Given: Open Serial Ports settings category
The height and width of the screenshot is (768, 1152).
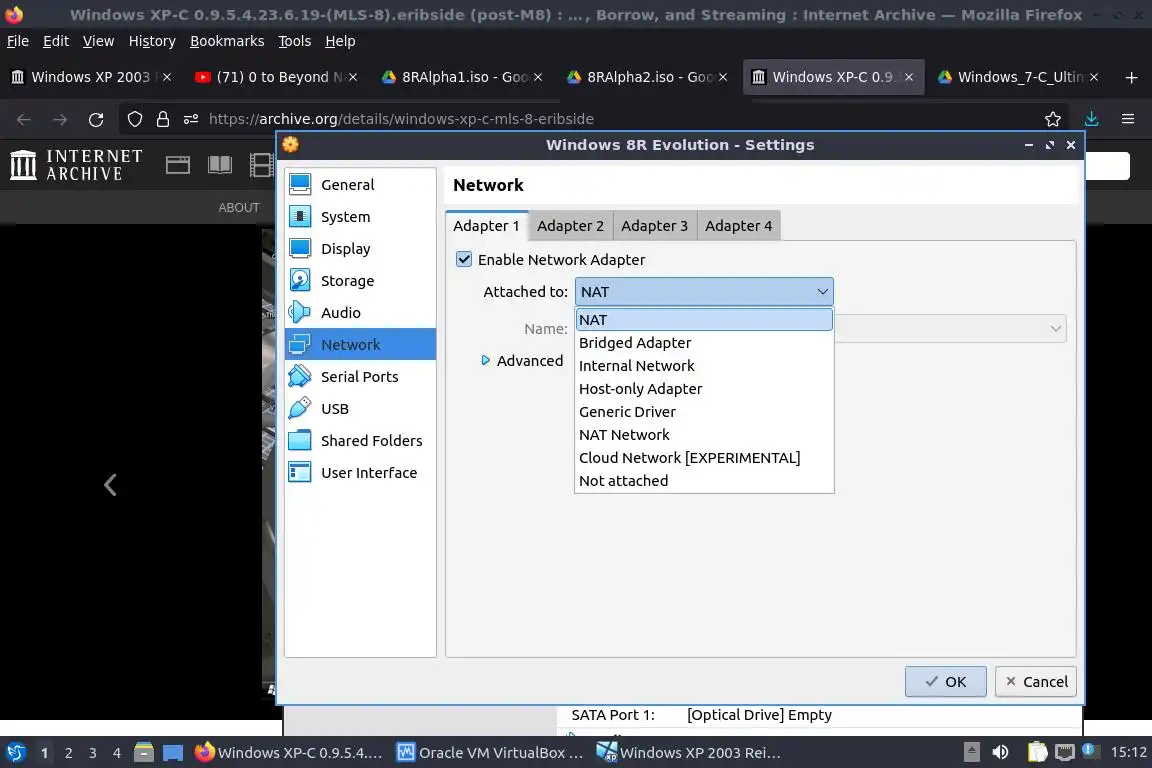Looking at the screenshot, I should pyautogui.click(x=360, y=376).
